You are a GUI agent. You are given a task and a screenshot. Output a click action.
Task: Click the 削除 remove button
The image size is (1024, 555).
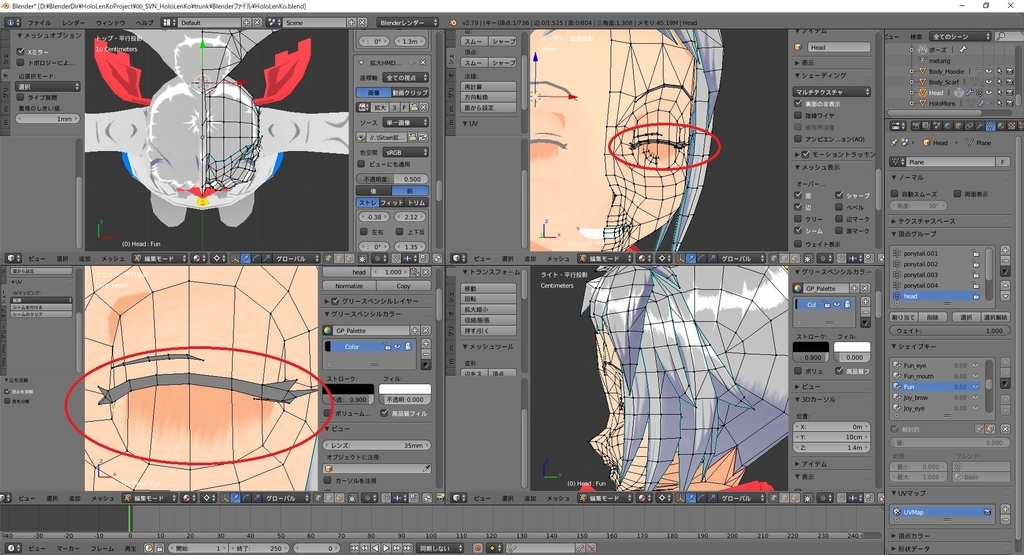click(933, 317)
